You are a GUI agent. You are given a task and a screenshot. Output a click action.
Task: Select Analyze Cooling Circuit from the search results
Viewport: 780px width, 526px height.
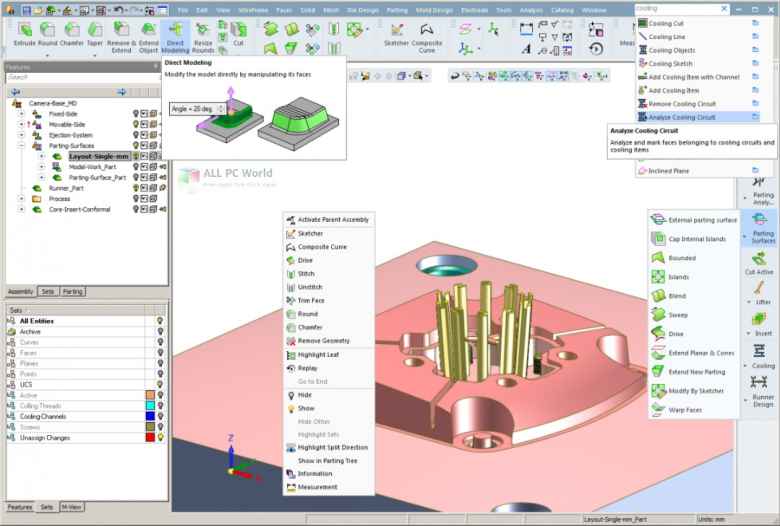tap(682, 117)
